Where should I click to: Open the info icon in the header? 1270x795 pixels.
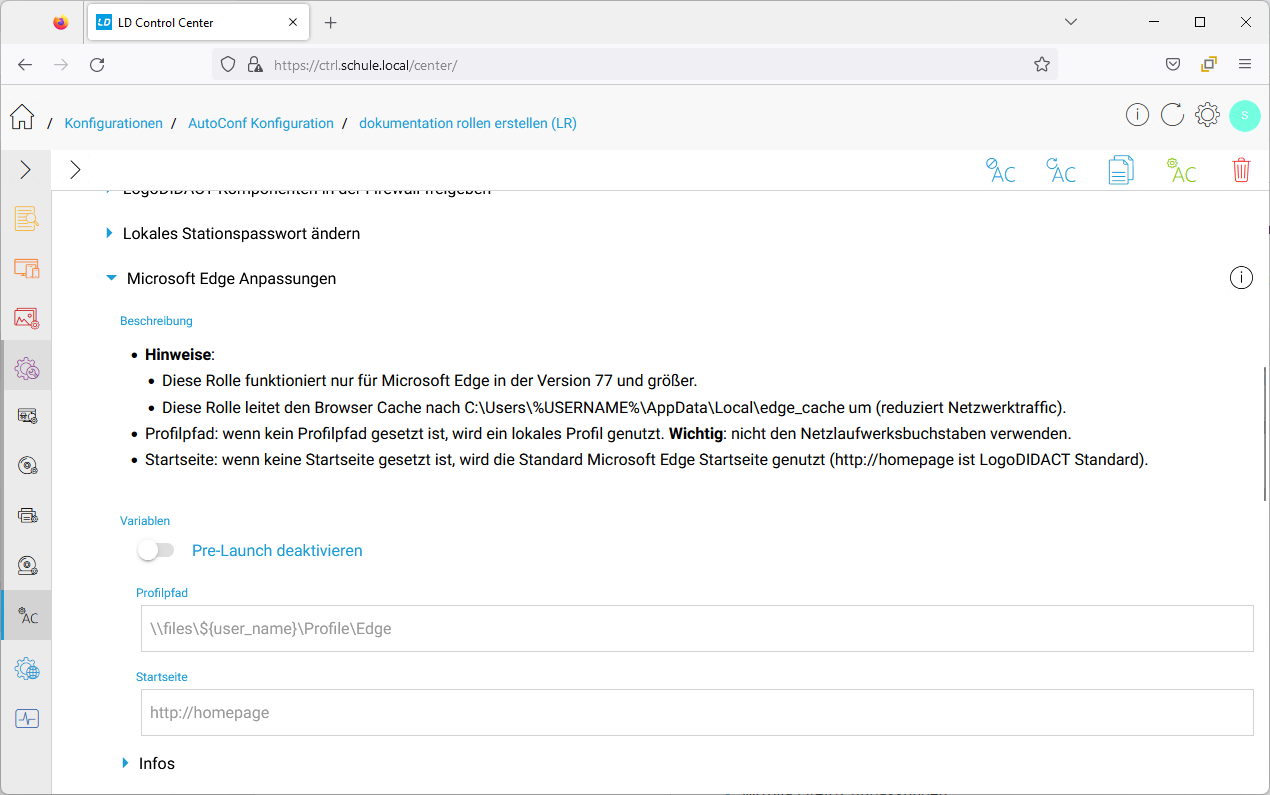click(1137, 115)
